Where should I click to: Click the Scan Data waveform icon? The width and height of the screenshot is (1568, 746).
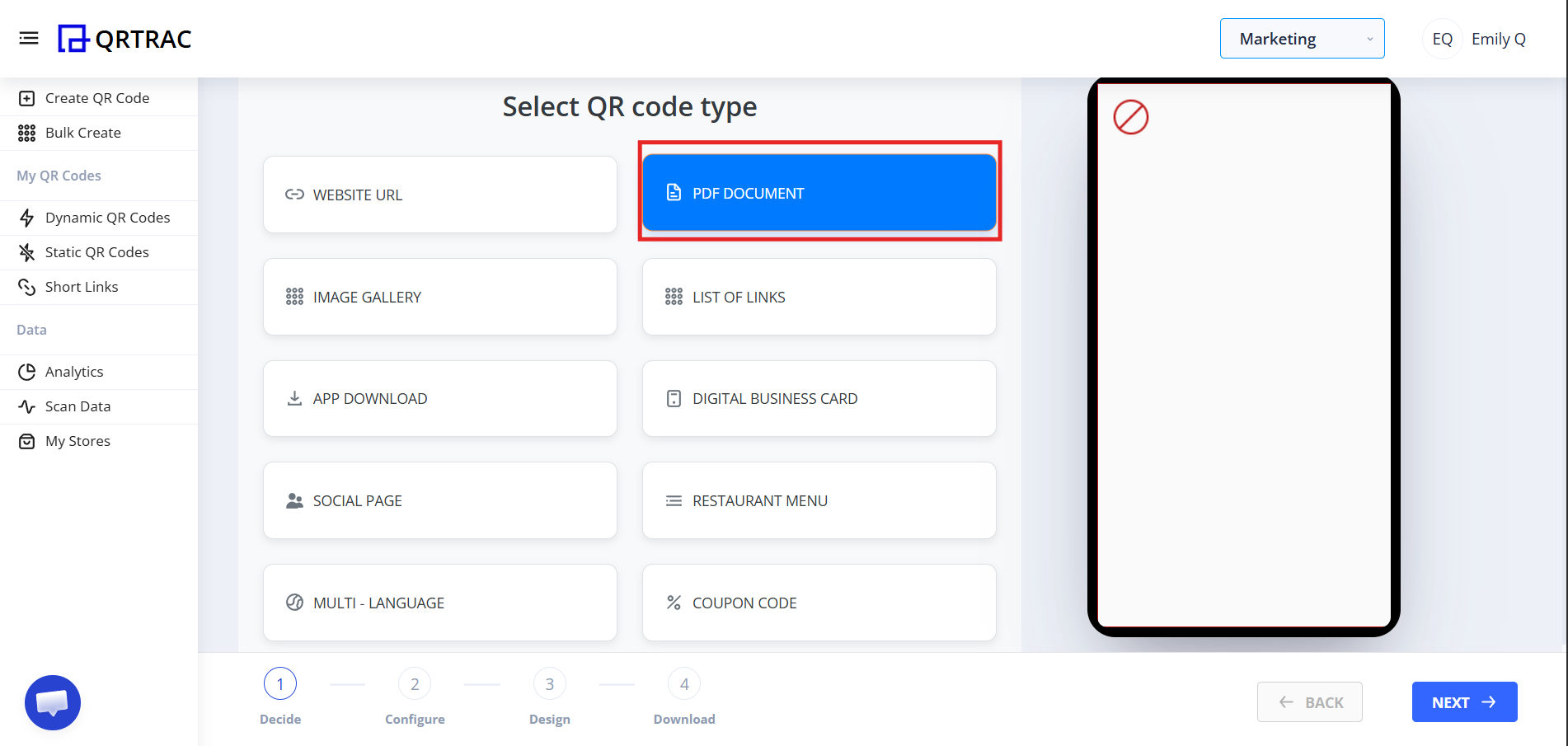tap(27, 406)
